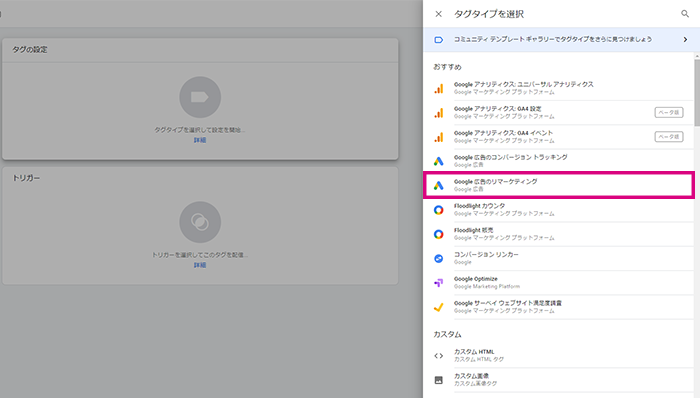Close the tag type selection panel
This screenshot has width=700, height=398.
click(438, 14)
